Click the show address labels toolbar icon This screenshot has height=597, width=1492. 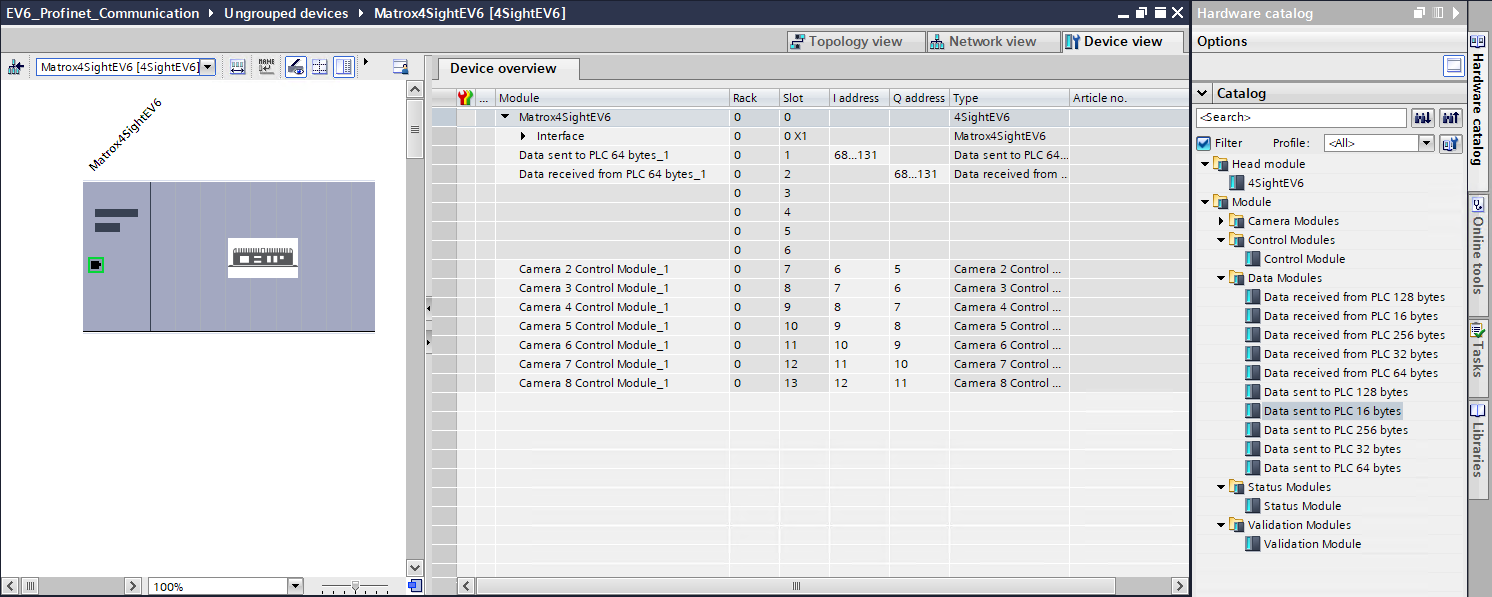click(x=237, y=67)
